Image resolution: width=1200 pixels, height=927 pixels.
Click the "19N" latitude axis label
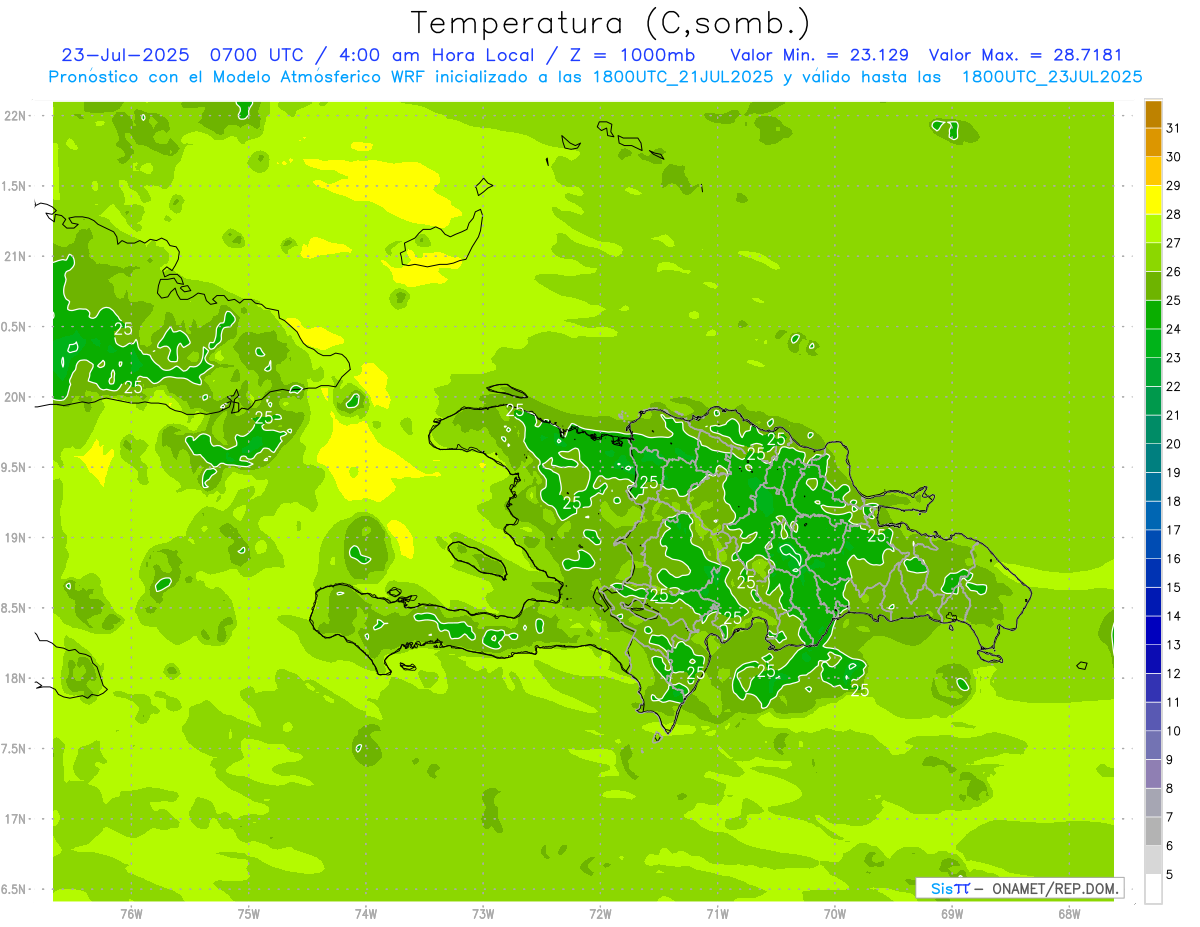[x=15, y=538]
